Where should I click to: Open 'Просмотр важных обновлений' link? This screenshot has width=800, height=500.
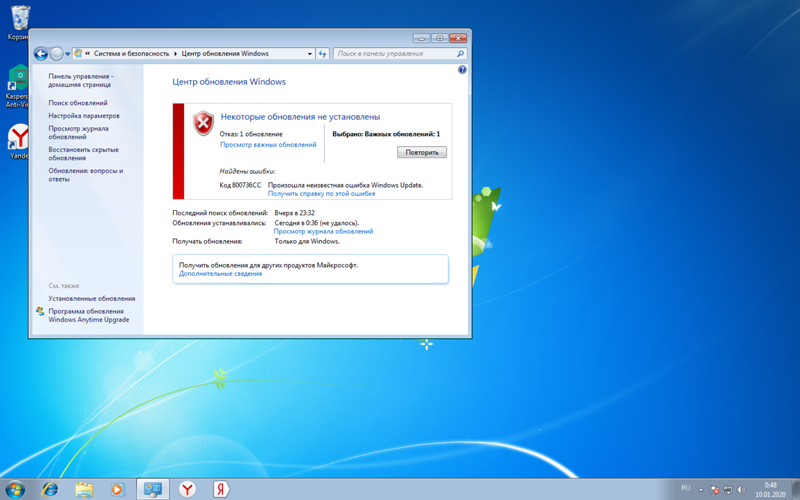coord(268,145)
